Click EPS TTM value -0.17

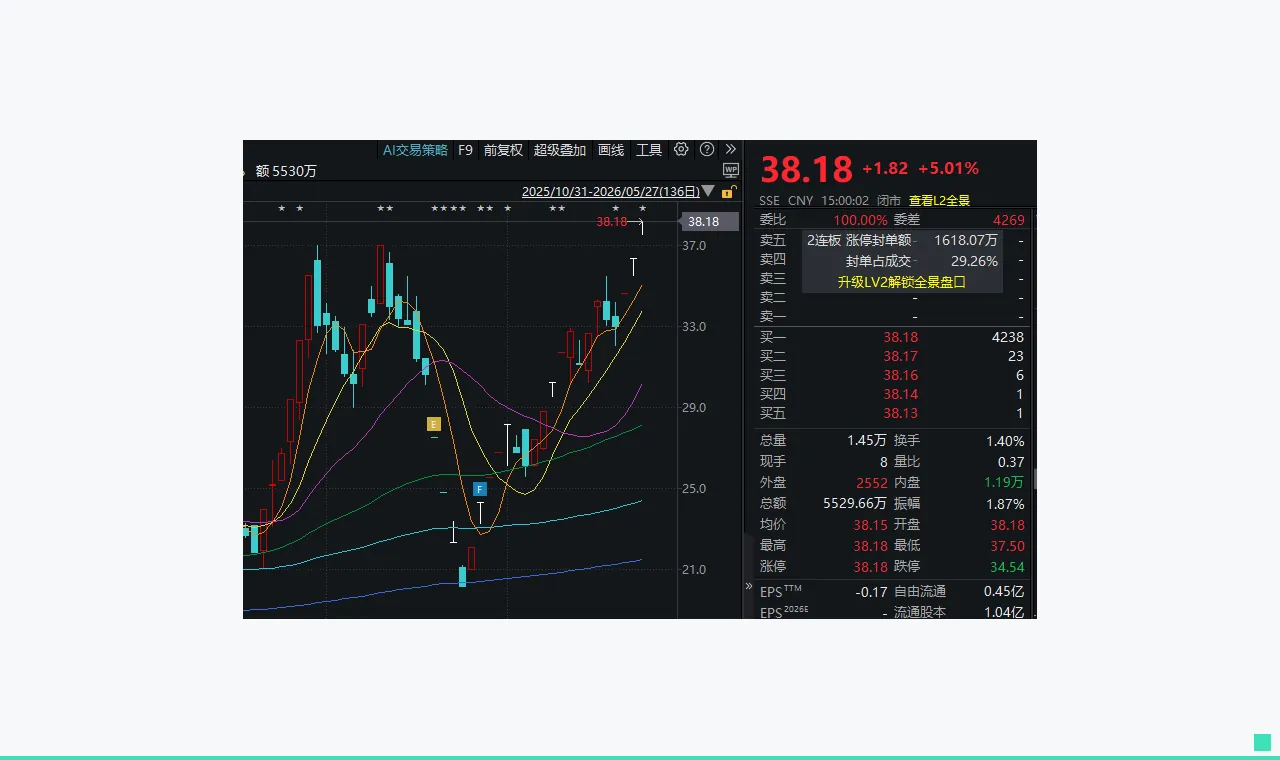[x=872, y=591]
